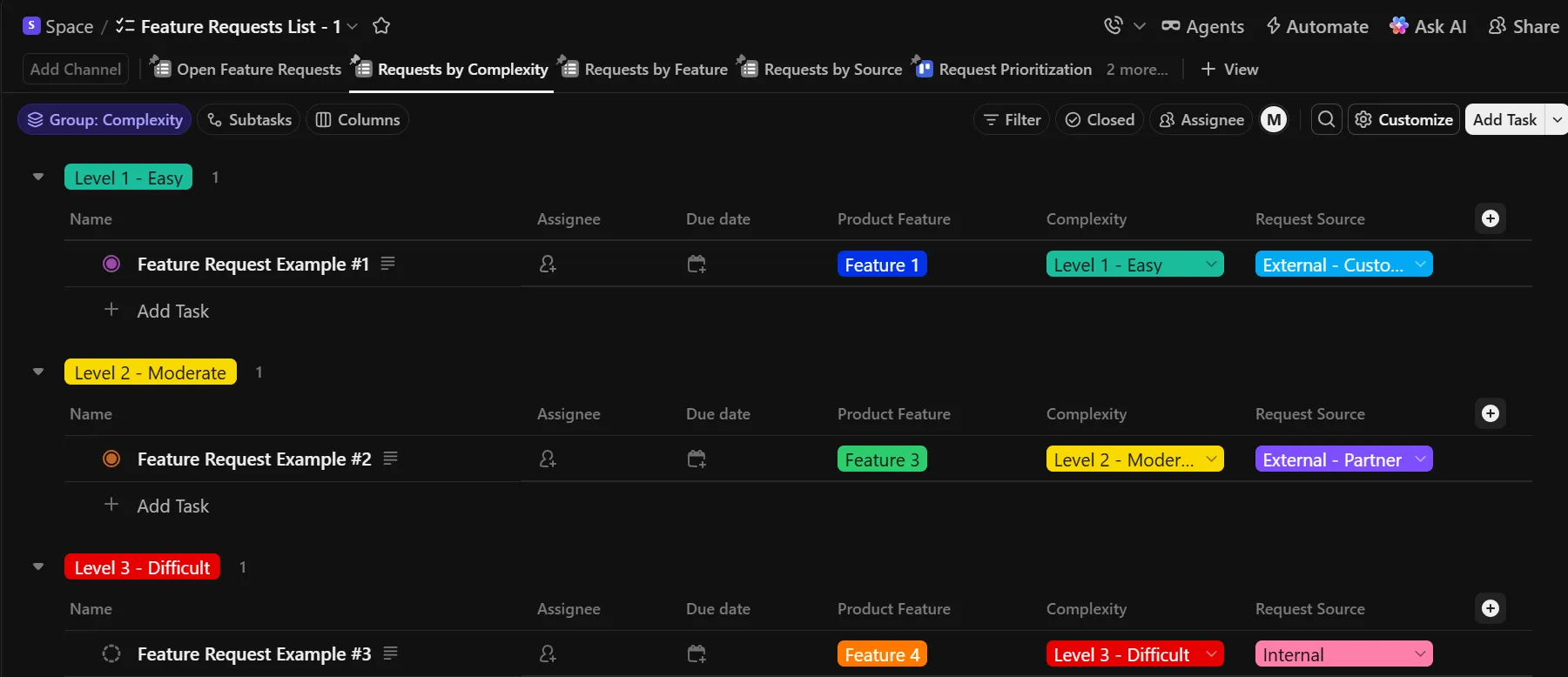Change status of Feature Request Example #3

click(x=111, y=654)
